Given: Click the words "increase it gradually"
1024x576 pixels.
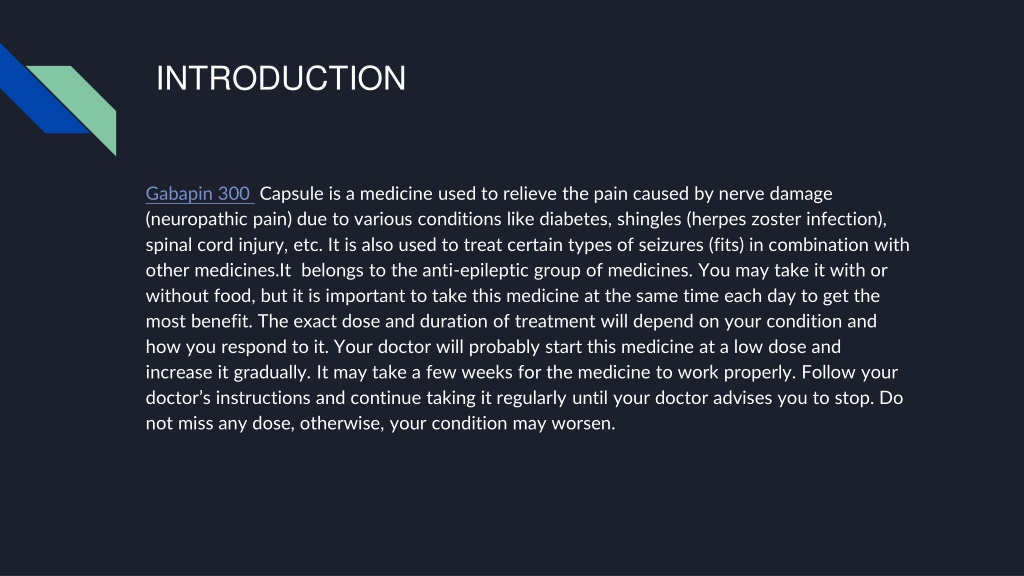Looking at the screenshot, I should (227, 372).
